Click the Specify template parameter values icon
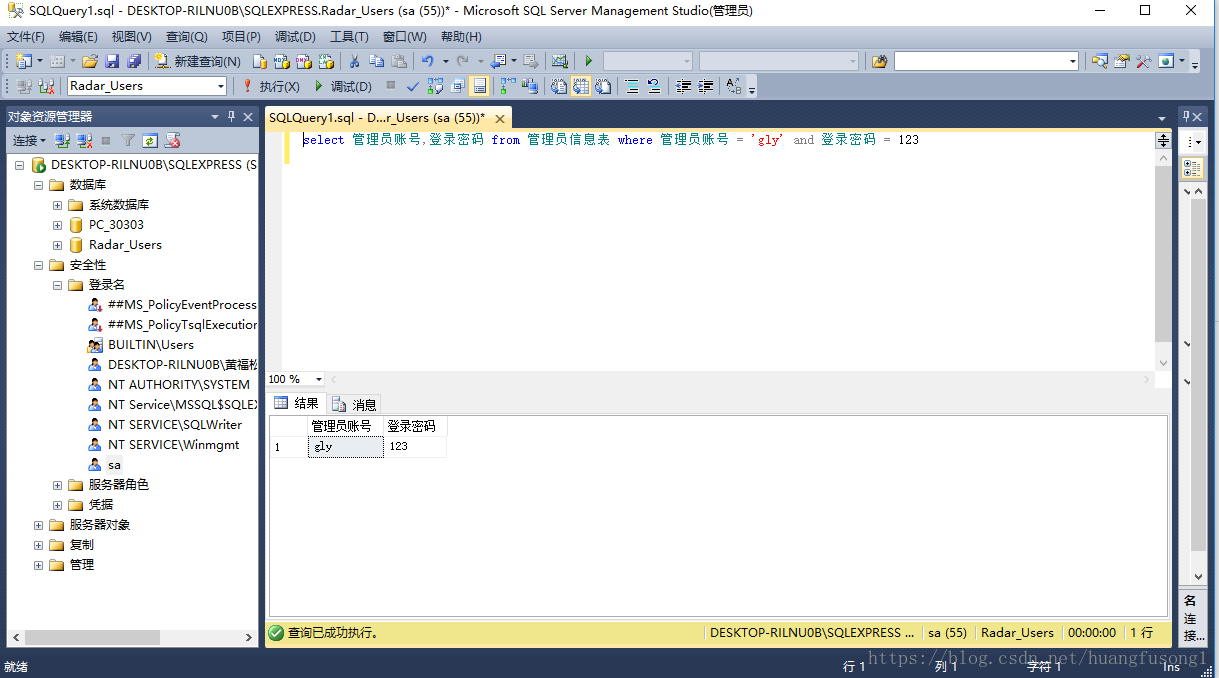Viewport: 1219px width, 678px height. point(733,86)
